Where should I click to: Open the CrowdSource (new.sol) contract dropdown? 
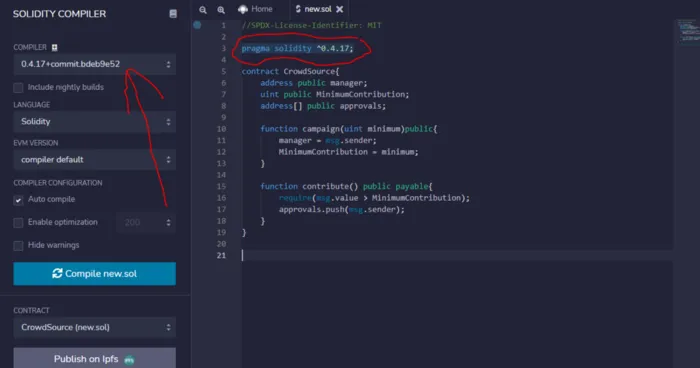[95, 327]
